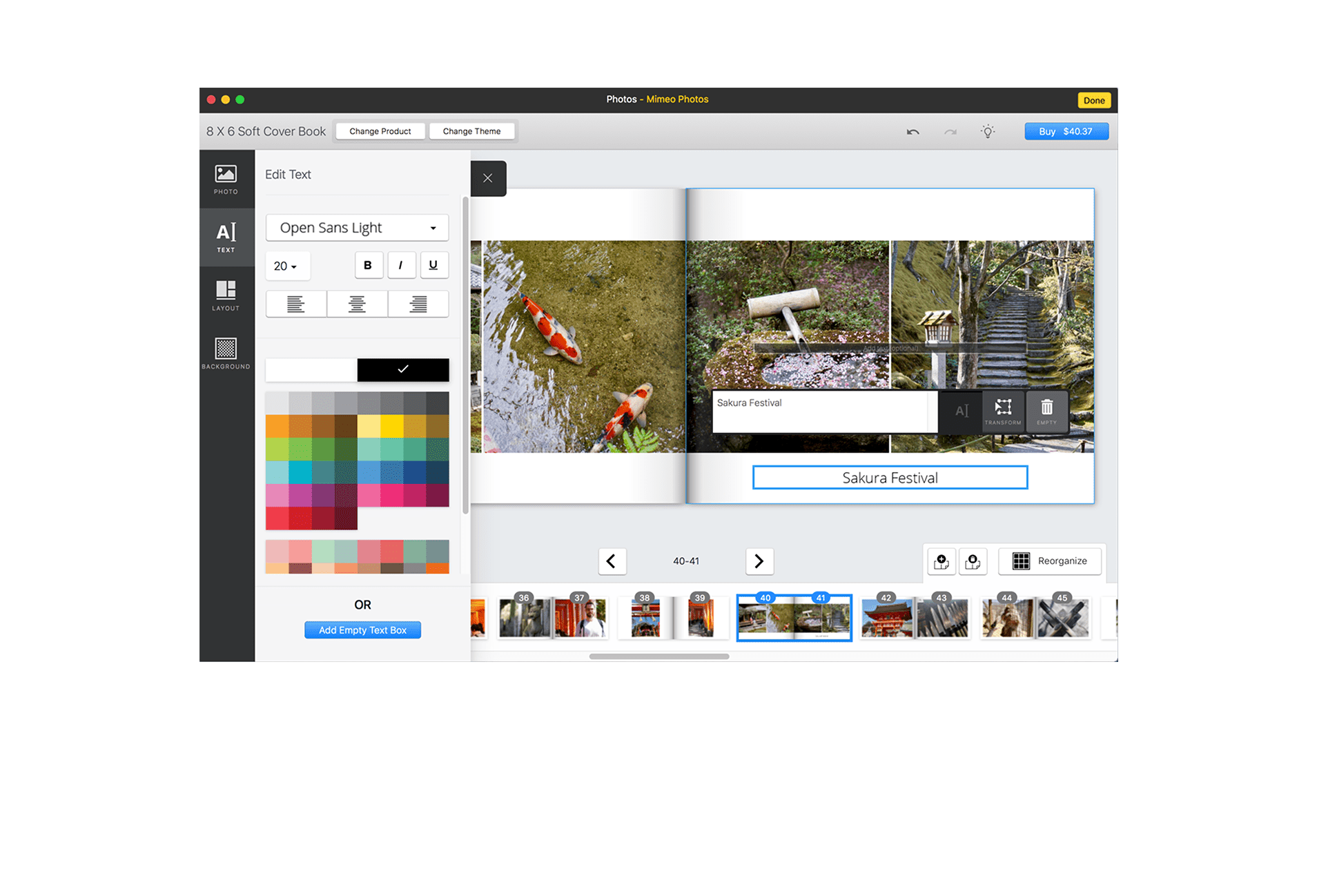Toggle italic formatting
Image resolution: width=1317 pixels, height=896 pixels.
[x=401, y=265]
